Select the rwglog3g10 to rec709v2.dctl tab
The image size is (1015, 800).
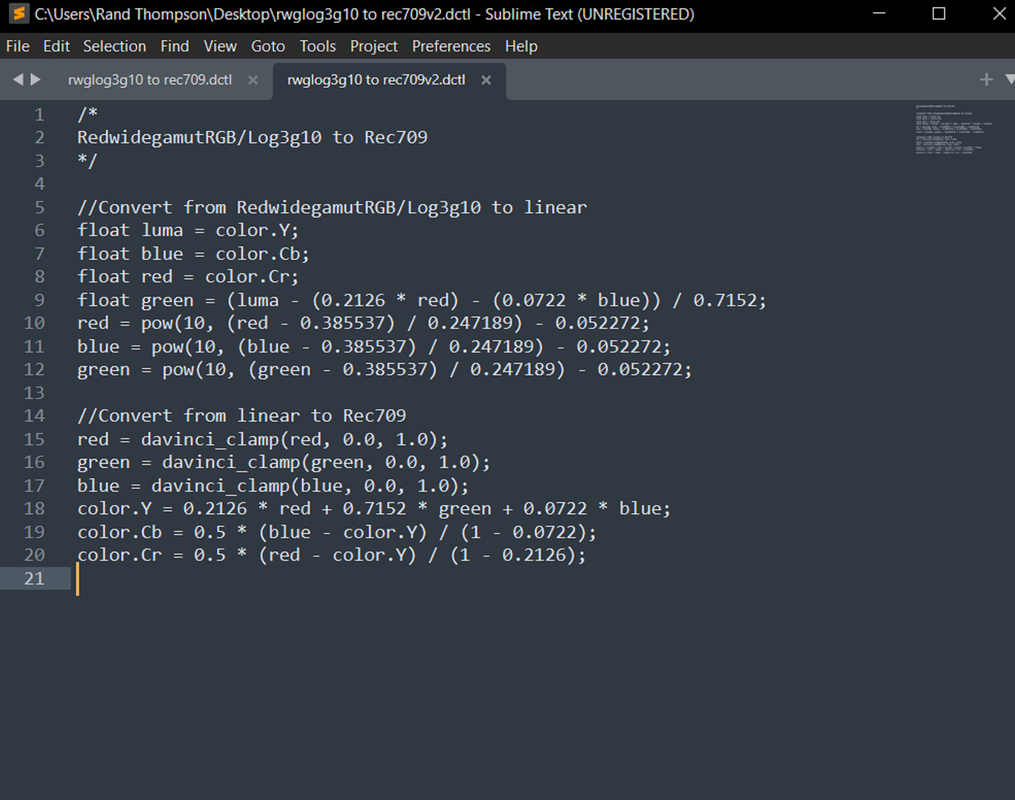tap(376, 80)
